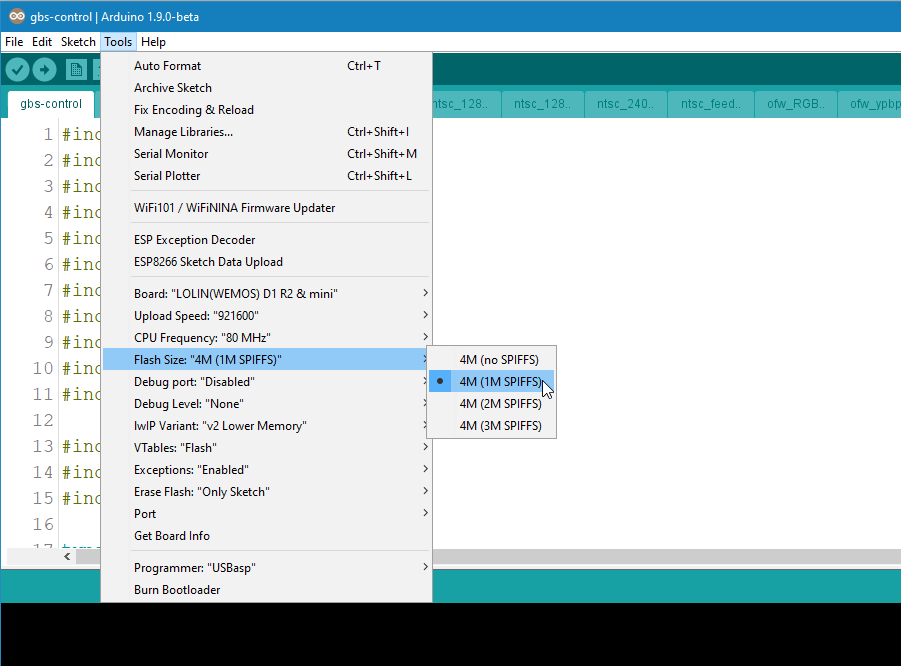Viewport: 901px width, 666px height.
Task: Select 4M (no SPIFFS) flash size
Action: [x=499, y=359]
